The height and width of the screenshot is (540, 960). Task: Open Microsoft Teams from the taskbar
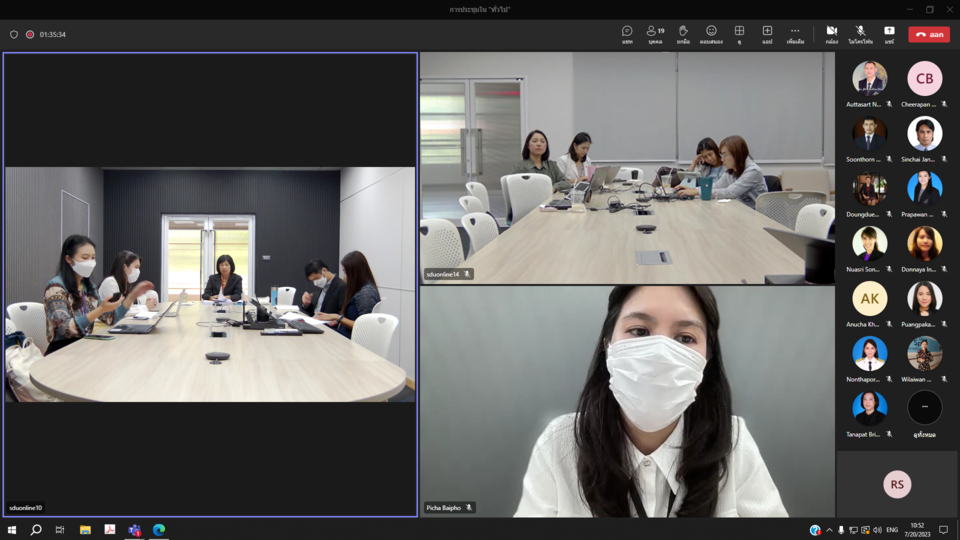point(134,530)
